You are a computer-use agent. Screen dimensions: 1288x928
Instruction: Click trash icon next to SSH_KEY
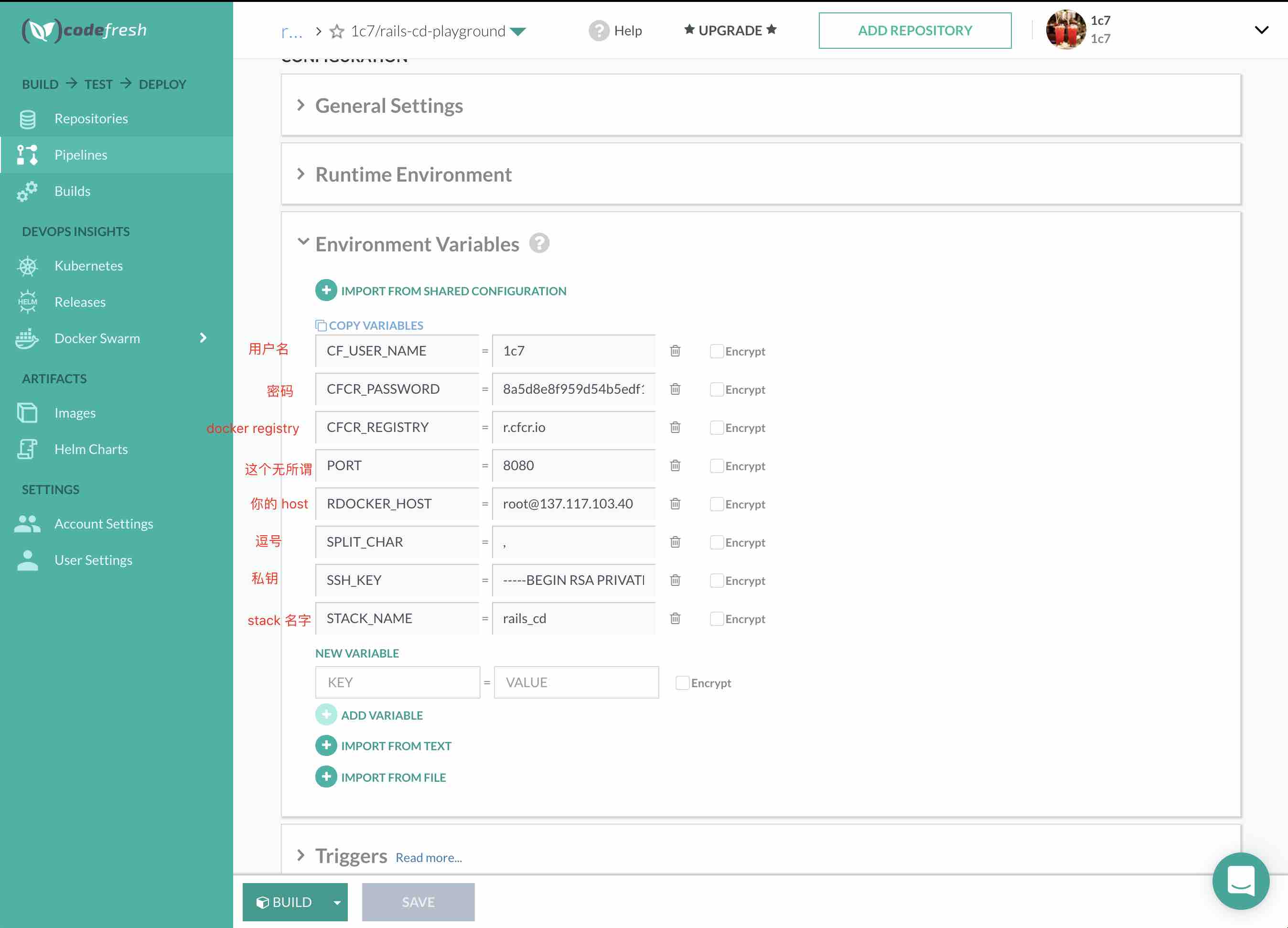click(x=675, y=580)
